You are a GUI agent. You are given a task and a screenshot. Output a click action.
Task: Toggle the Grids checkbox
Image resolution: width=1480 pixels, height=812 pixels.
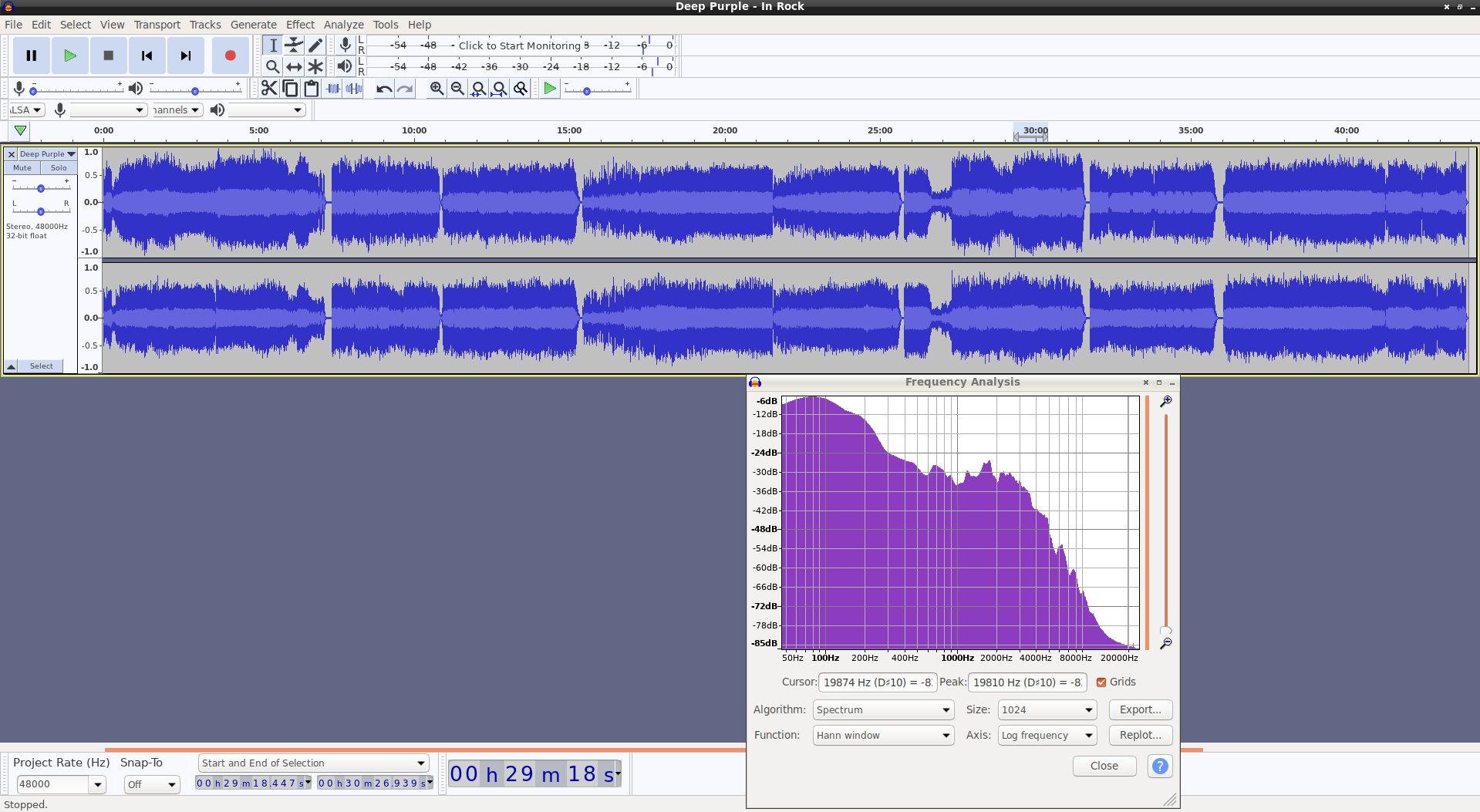(x=1101, y=682)
